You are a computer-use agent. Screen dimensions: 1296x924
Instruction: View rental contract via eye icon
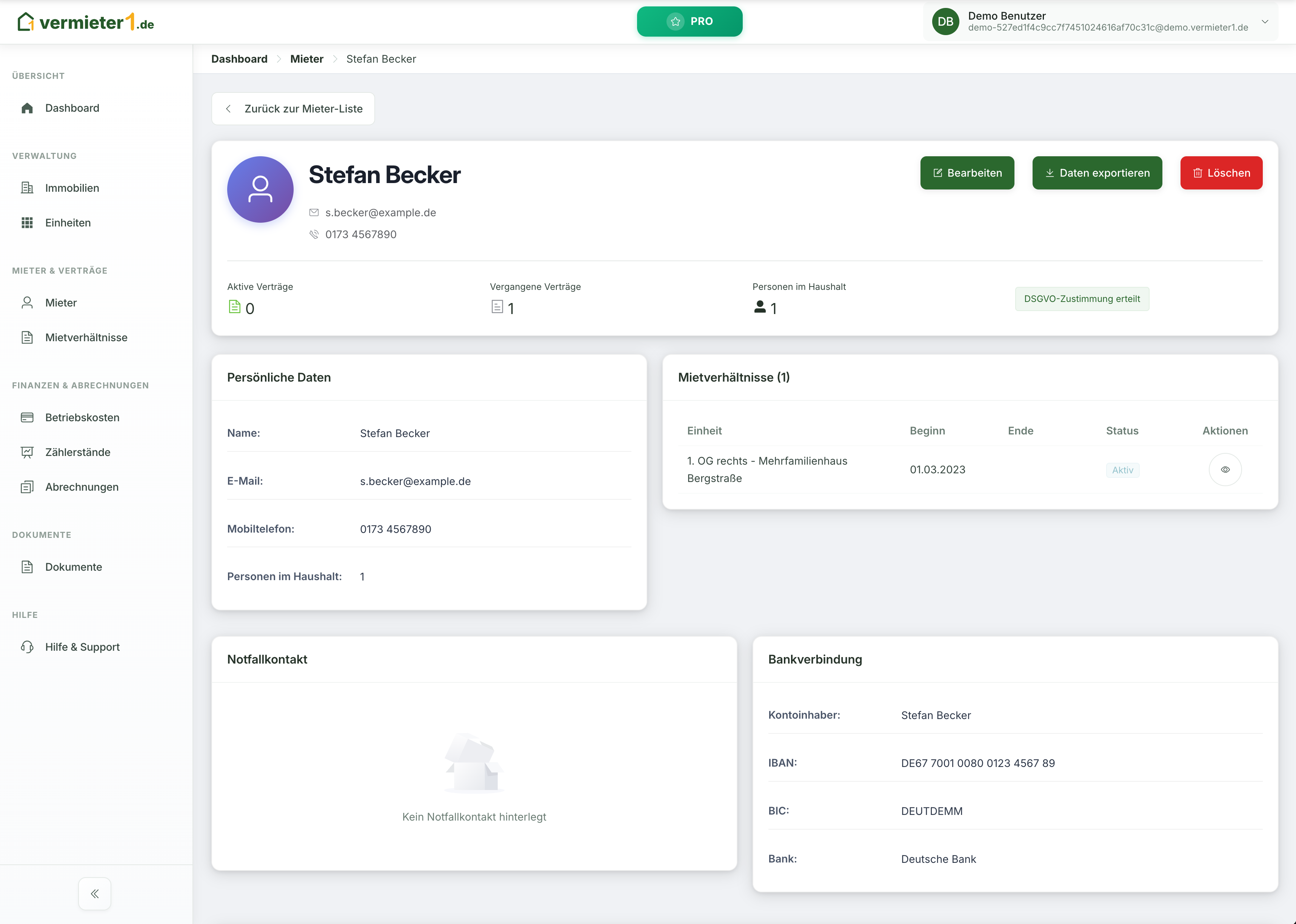click(x=1225, y=470)
